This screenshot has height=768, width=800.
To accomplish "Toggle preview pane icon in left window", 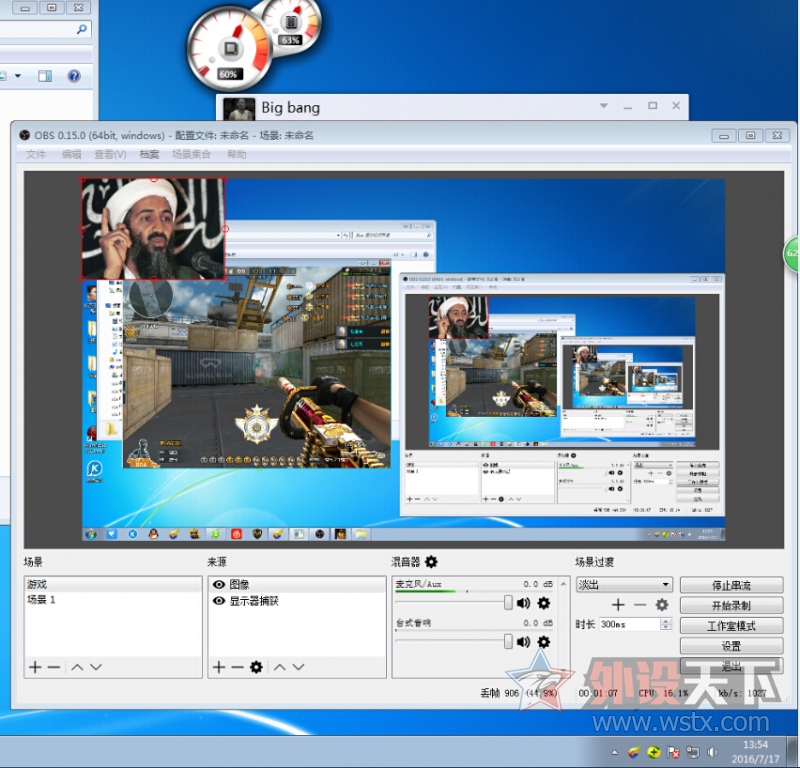I will coord(45,76).
